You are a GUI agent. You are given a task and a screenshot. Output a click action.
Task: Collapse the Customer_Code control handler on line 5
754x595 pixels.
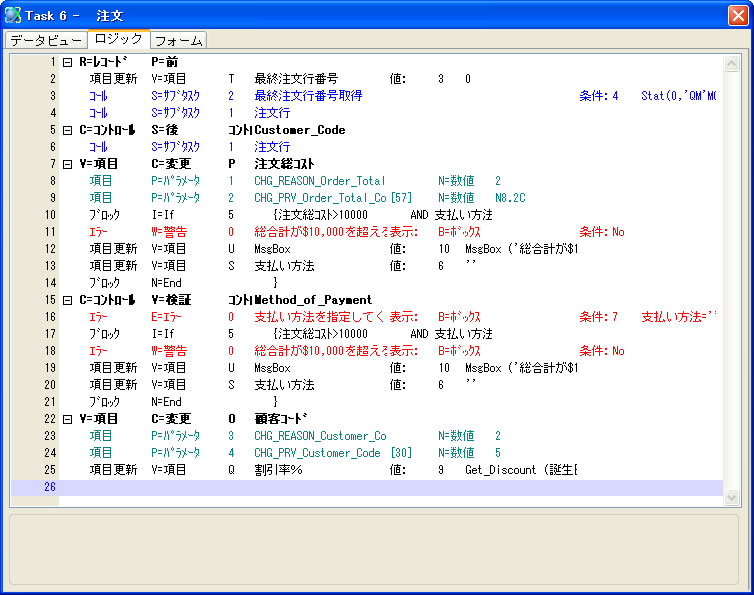coord(68,130)
